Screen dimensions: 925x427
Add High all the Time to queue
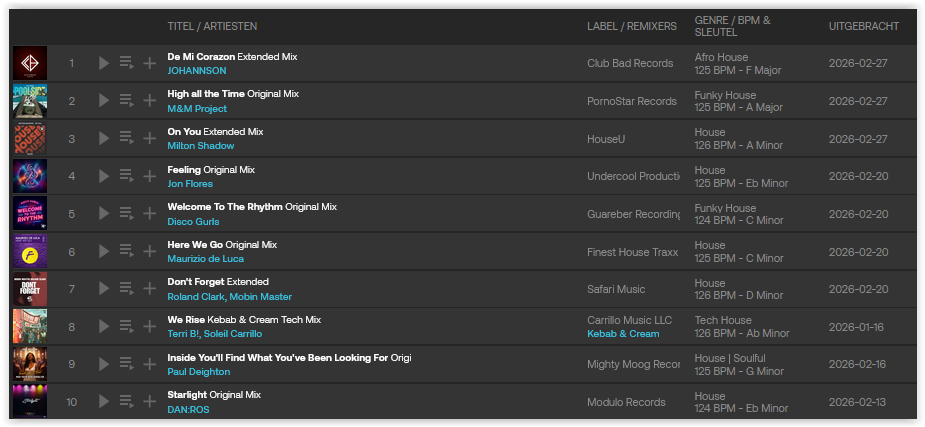[126, 101]
